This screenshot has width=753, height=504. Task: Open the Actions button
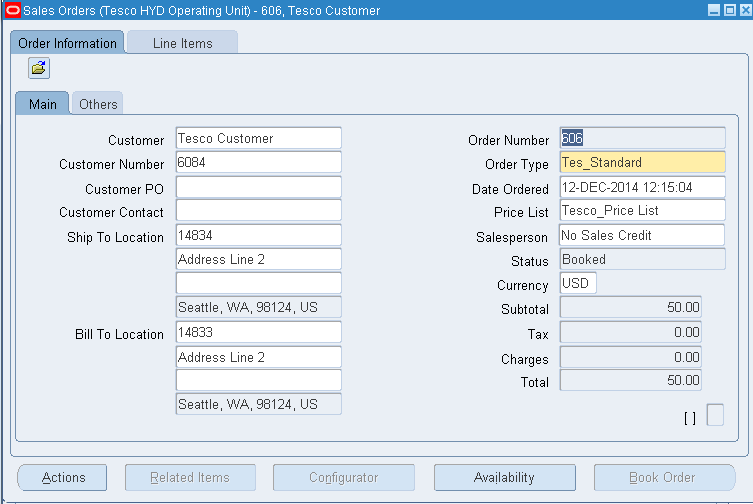click(x=62, y=478)
